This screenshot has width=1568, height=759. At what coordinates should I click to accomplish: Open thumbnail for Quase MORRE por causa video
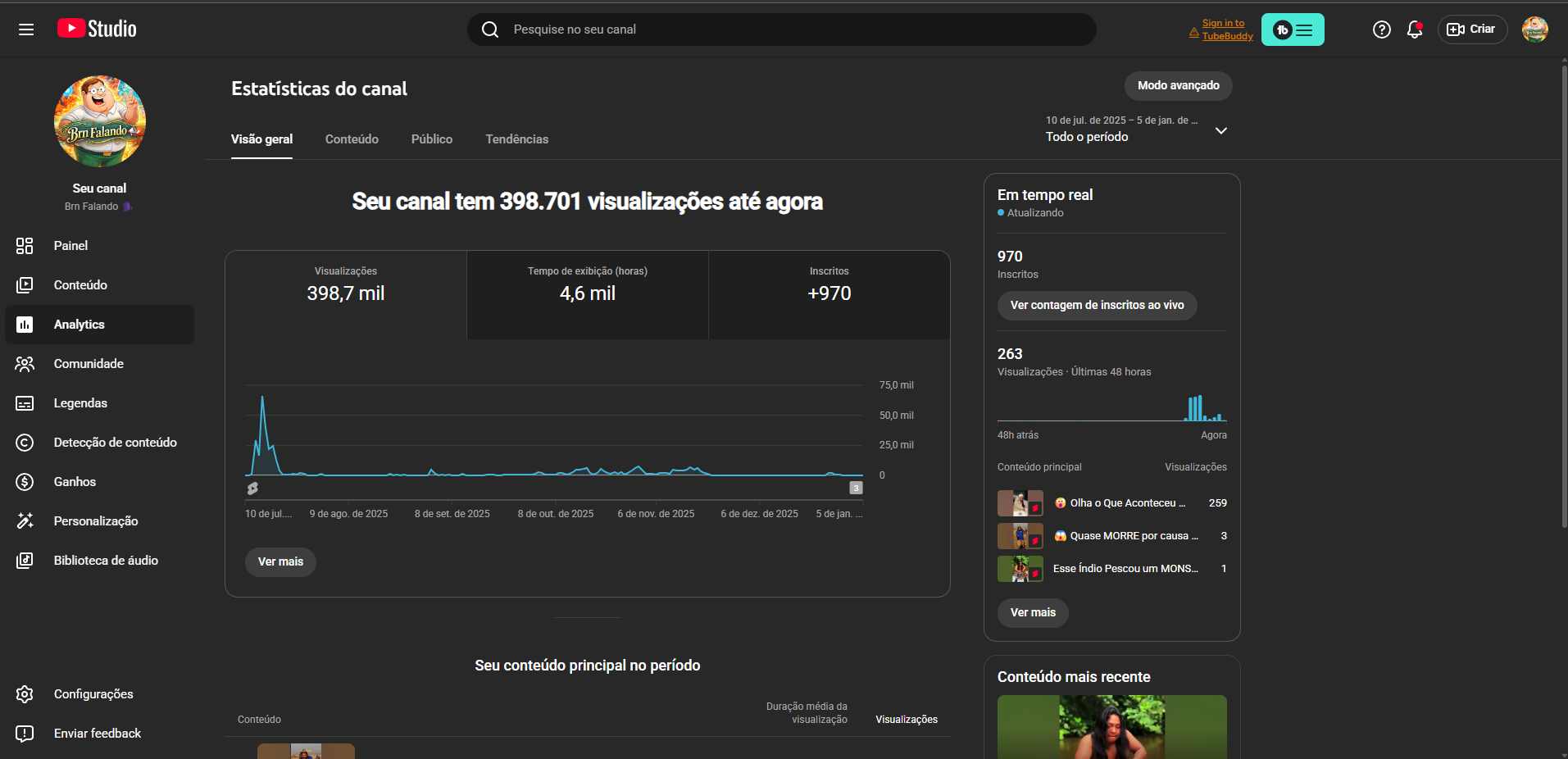(x=1020, y=536)
